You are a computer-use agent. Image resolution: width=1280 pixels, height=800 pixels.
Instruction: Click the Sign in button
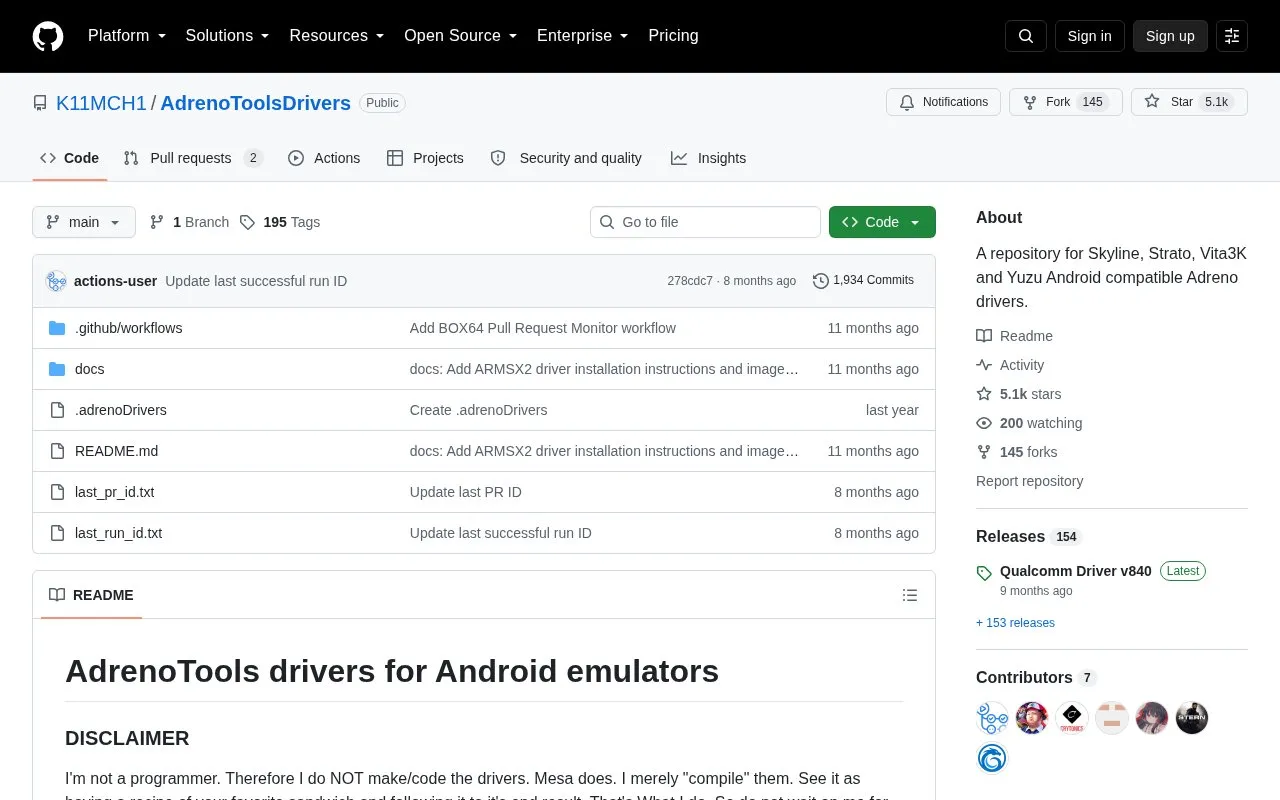pyautogui.click(x=1089, y=36)
